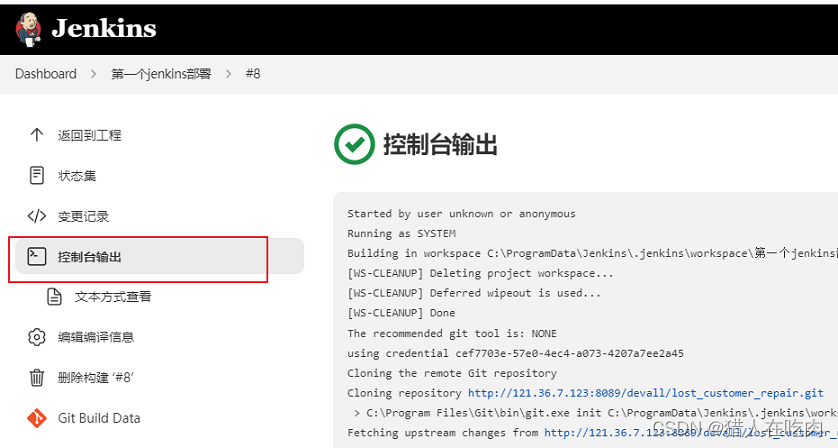
Task: Open Jenkins home via the Jenkins title text
Action: pos(104,29)
